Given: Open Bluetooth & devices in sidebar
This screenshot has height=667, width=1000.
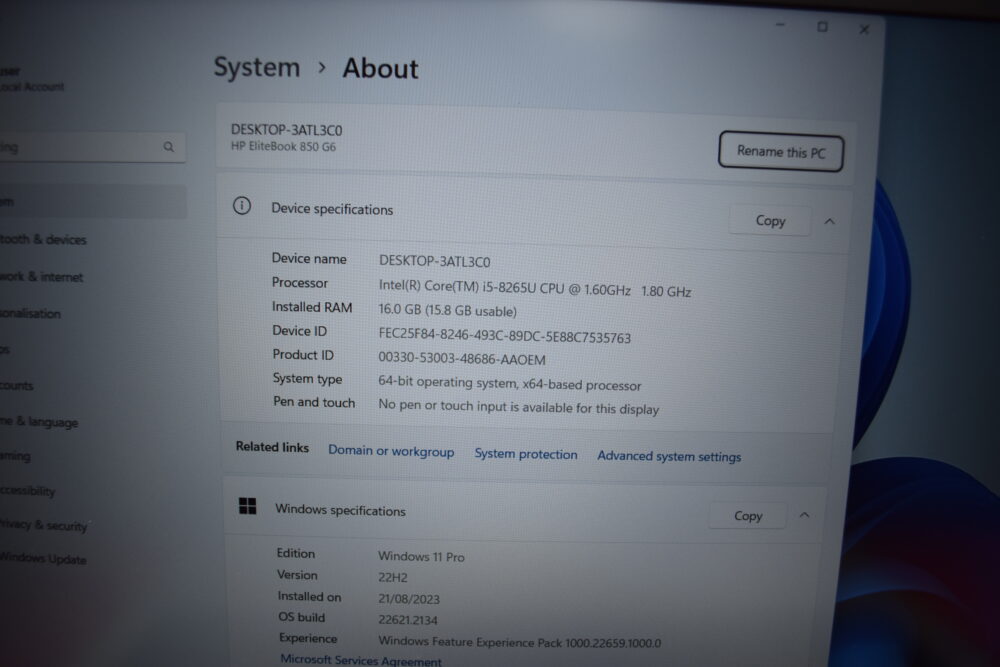Looking at the screenshot, I should tap(43, 239).
